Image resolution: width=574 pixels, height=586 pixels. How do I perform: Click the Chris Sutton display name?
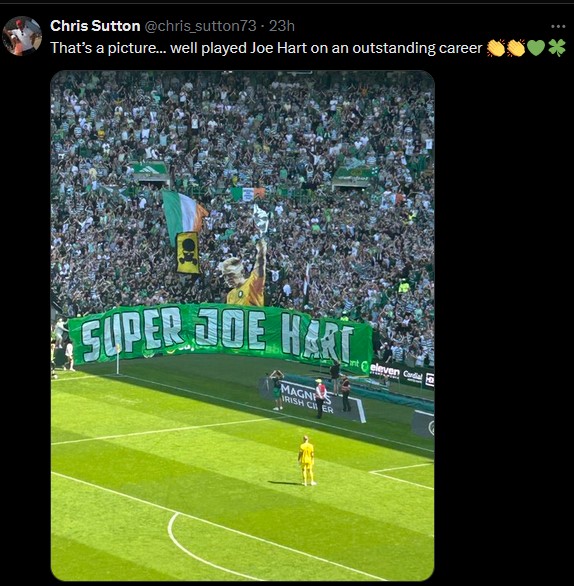point(95,26)
